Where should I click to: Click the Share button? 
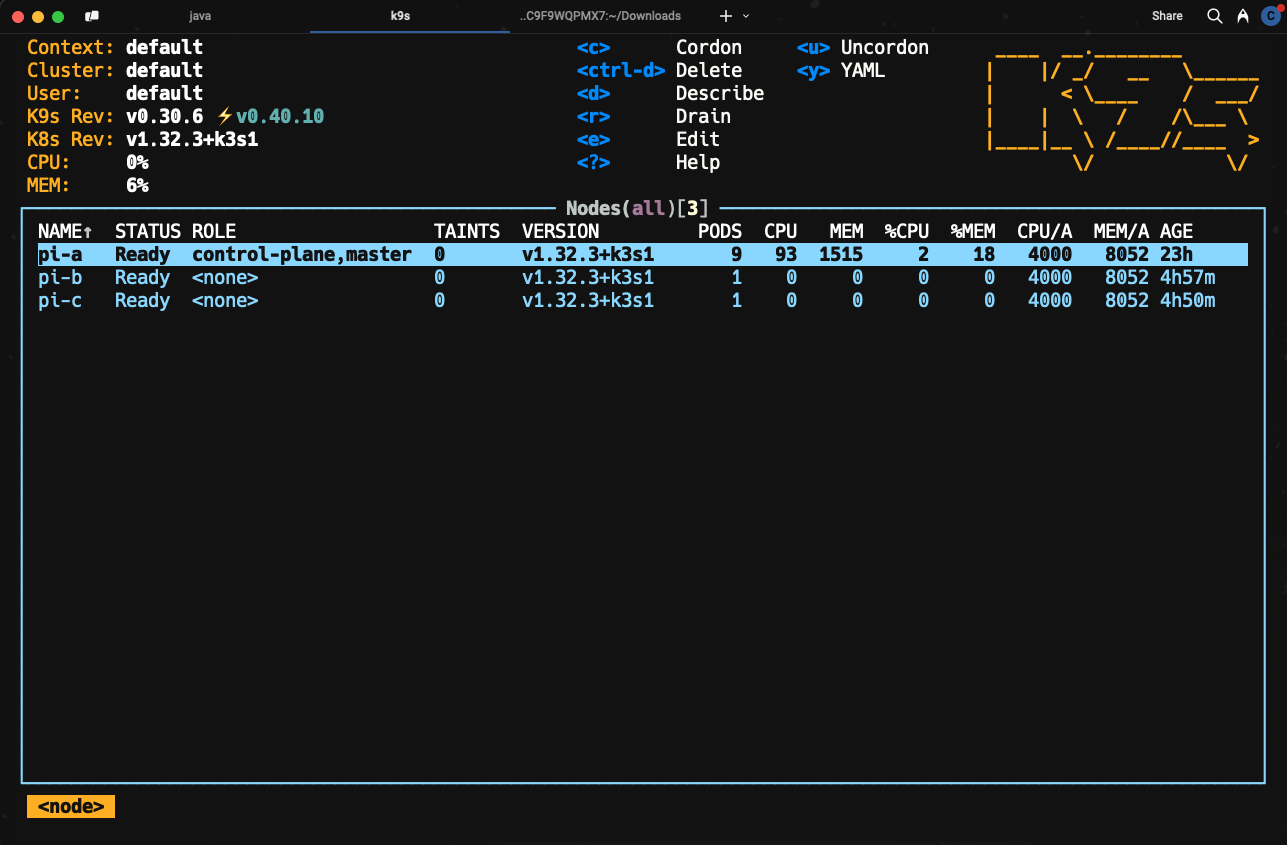tap(1167, 16)
